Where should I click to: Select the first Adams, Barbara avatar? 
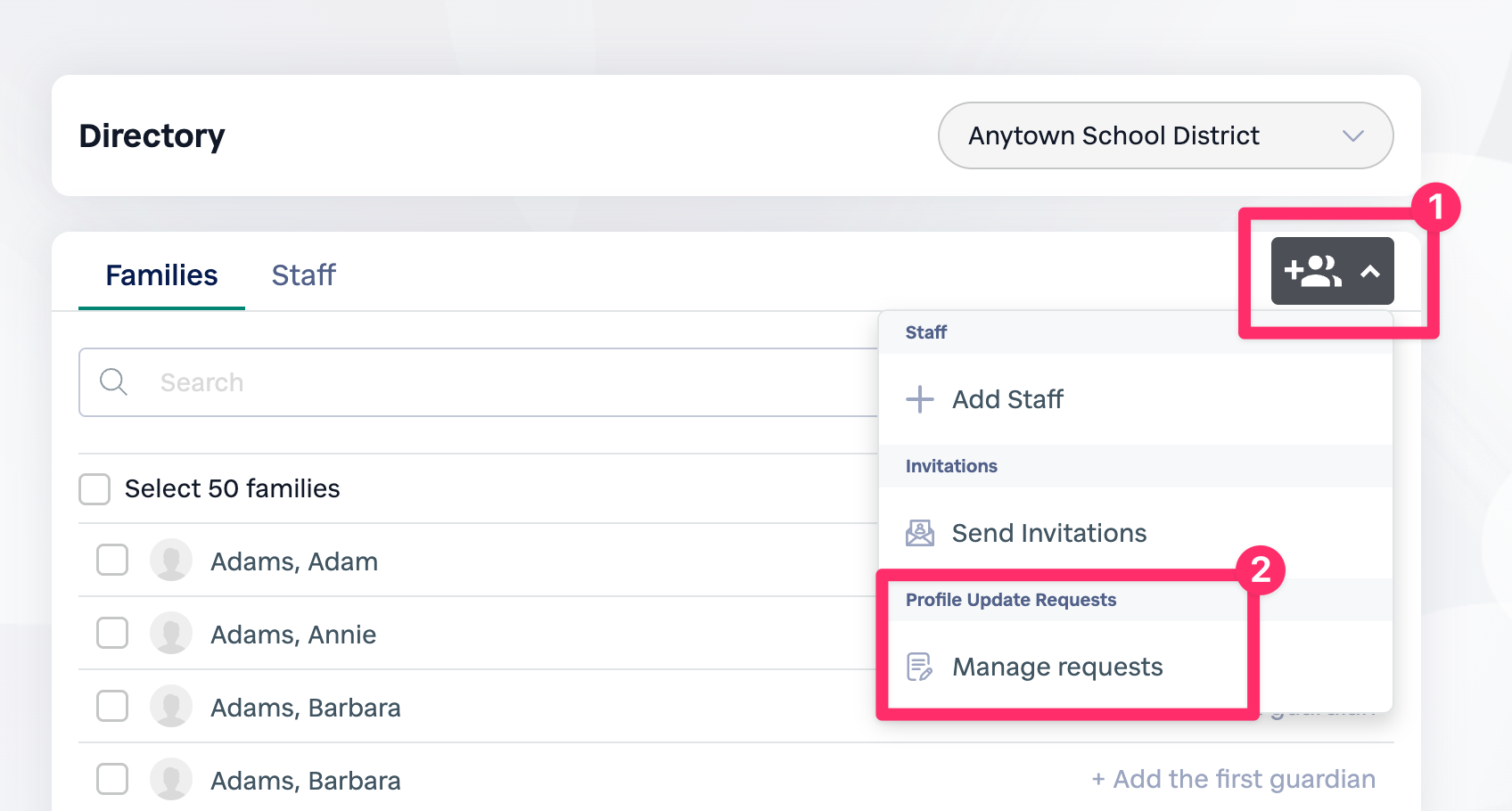pos(171,707)
